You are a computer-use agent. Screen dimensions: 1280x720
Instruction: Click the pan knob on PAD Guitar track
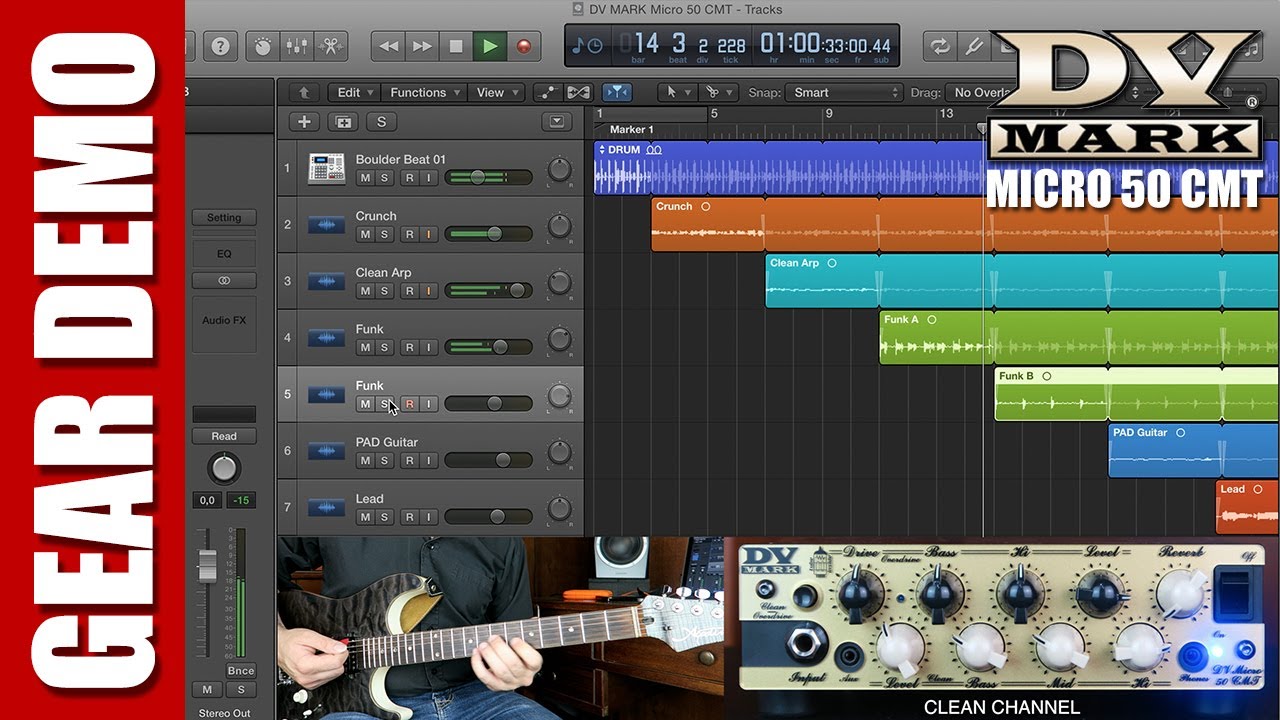click(560, 451)
